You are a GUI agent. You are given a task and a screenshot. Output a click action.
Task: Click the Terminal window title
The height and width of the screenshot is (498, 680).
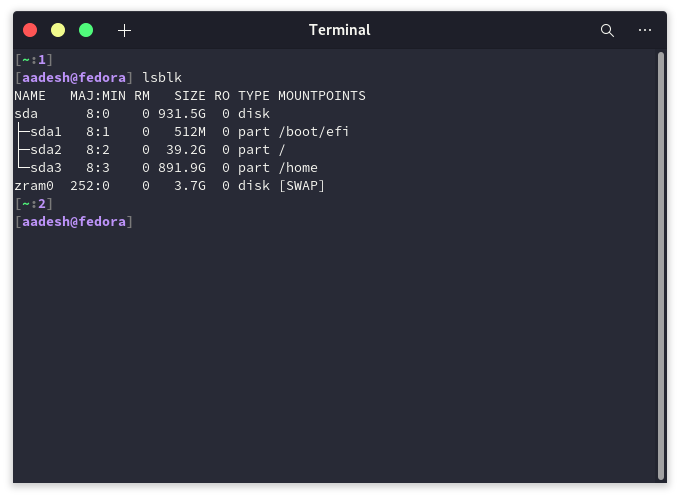tap(339, 30)
